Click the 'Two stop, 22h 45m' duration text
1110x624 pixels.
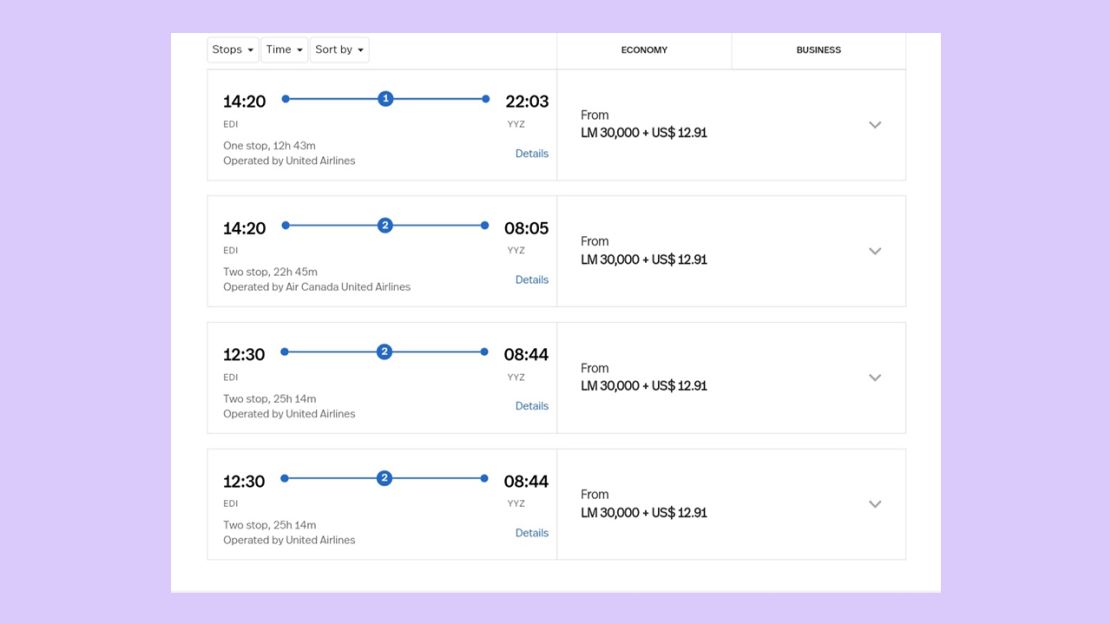pos(270,272)
